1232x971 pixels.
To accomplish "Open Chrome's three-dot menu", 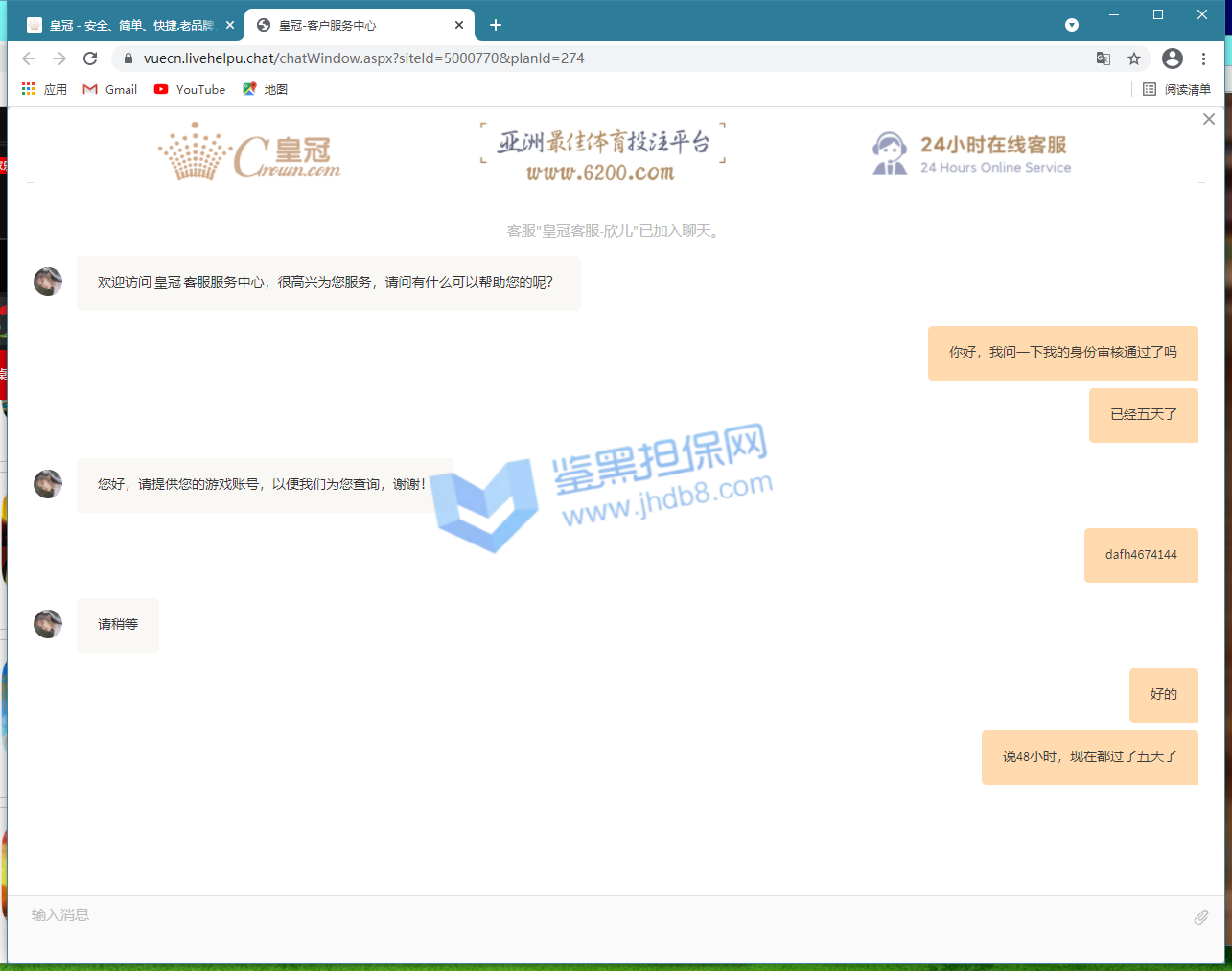I will pyautogui.click(x=1203, y=58).
